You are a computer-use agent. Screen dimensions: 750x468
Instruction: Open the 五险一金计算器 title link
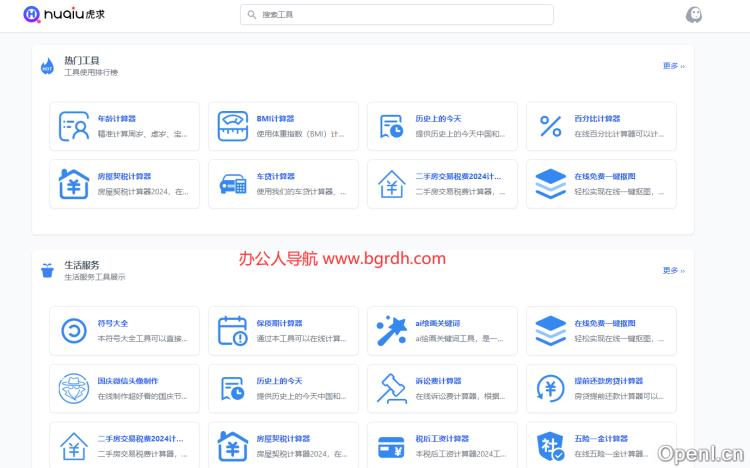(601, 438)
